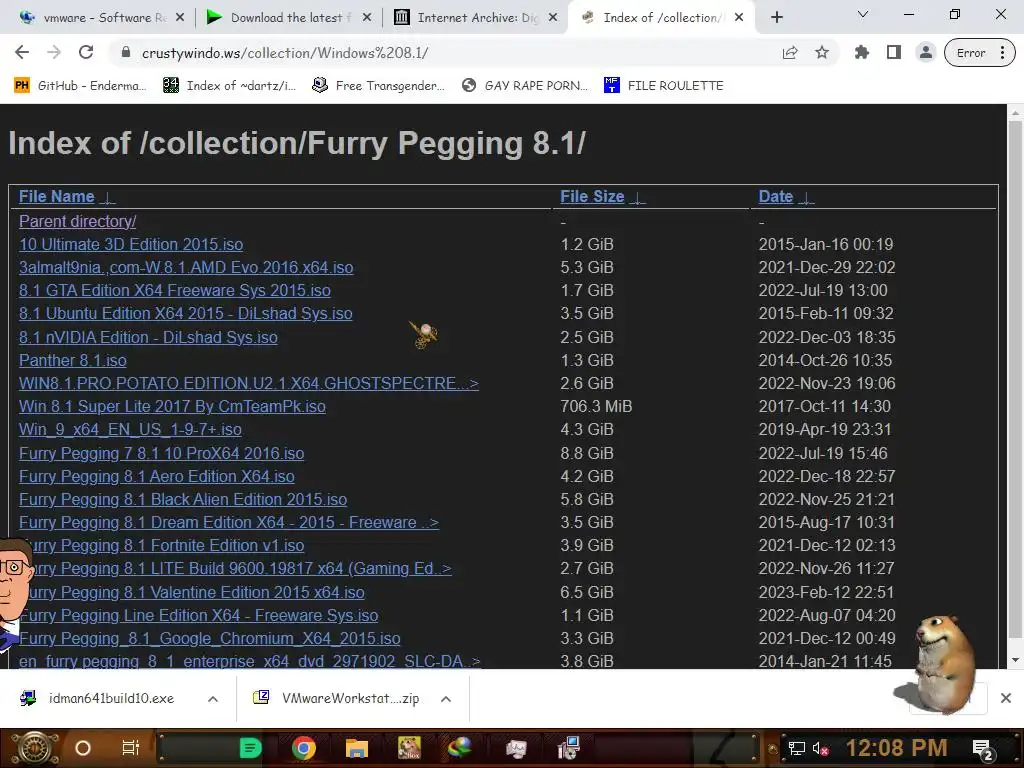Click 8.1 GTA Edition X64 Freeware Sys 2015.iso
This screenshot has width=1024, height=768.
coord(174,290)
